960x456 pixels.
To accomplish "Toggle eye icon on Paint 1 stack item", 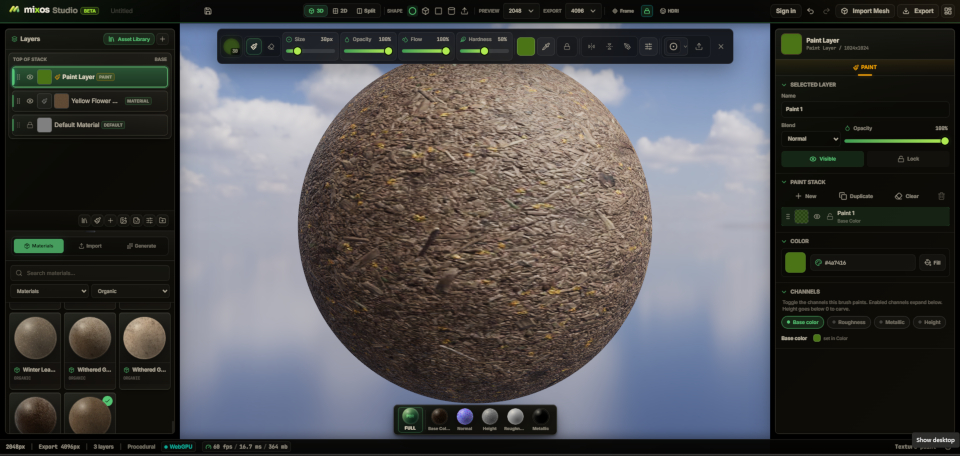I will click(817, 216).
